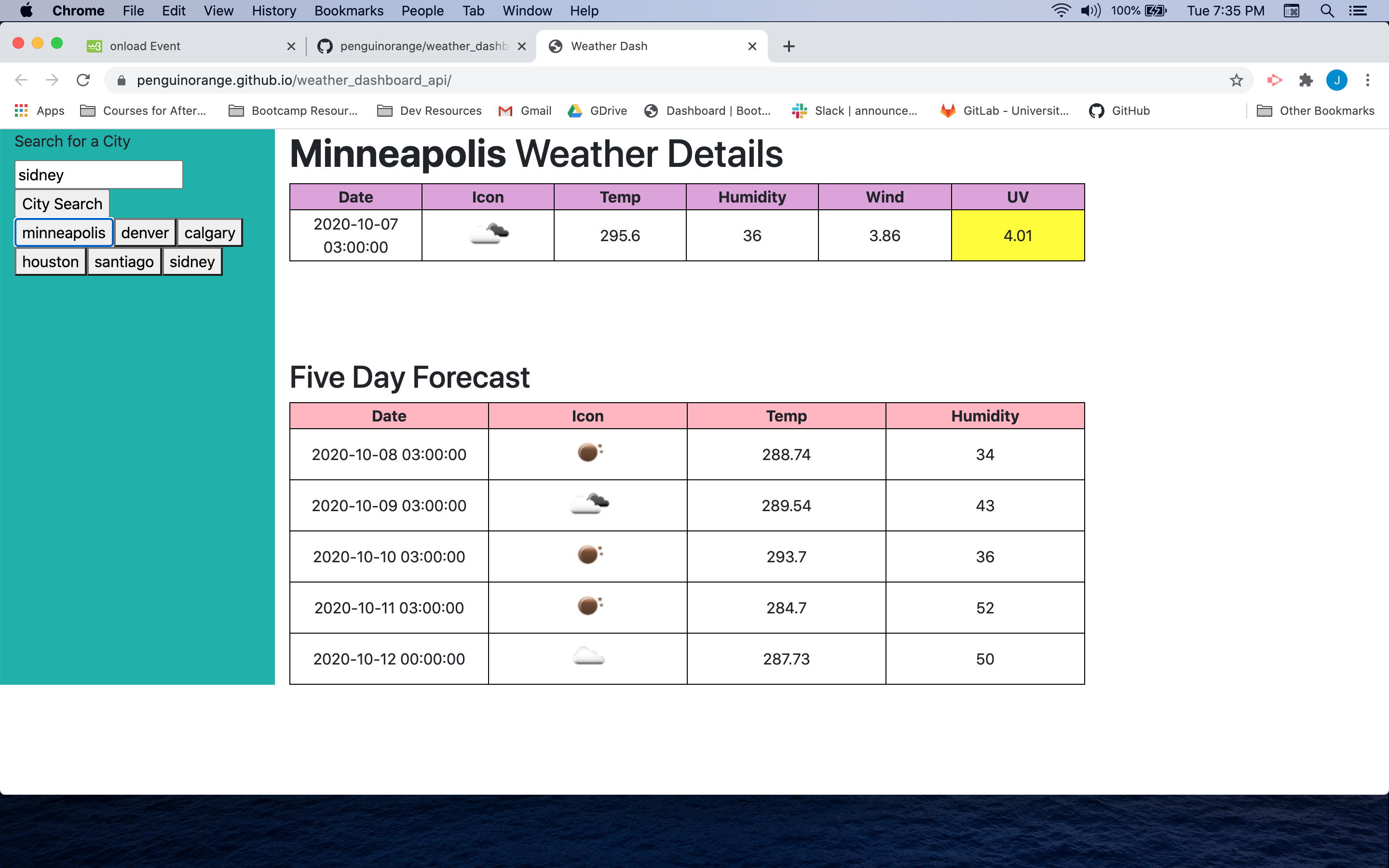Click the city search text field
The width and height of the screenshot is (1389, 868).
point(98,174)
